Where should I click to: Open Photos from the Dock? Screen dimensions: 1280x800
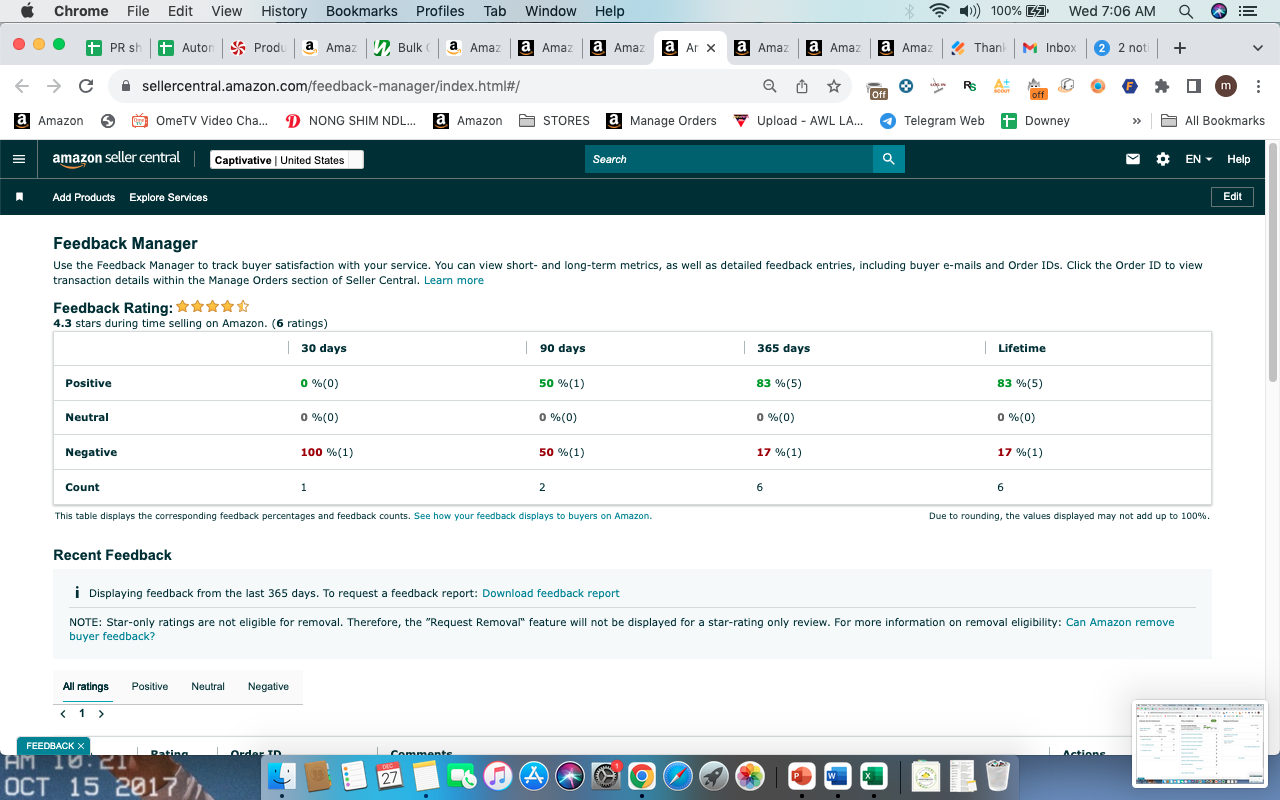pyautogui.click(x=750, y=775)
